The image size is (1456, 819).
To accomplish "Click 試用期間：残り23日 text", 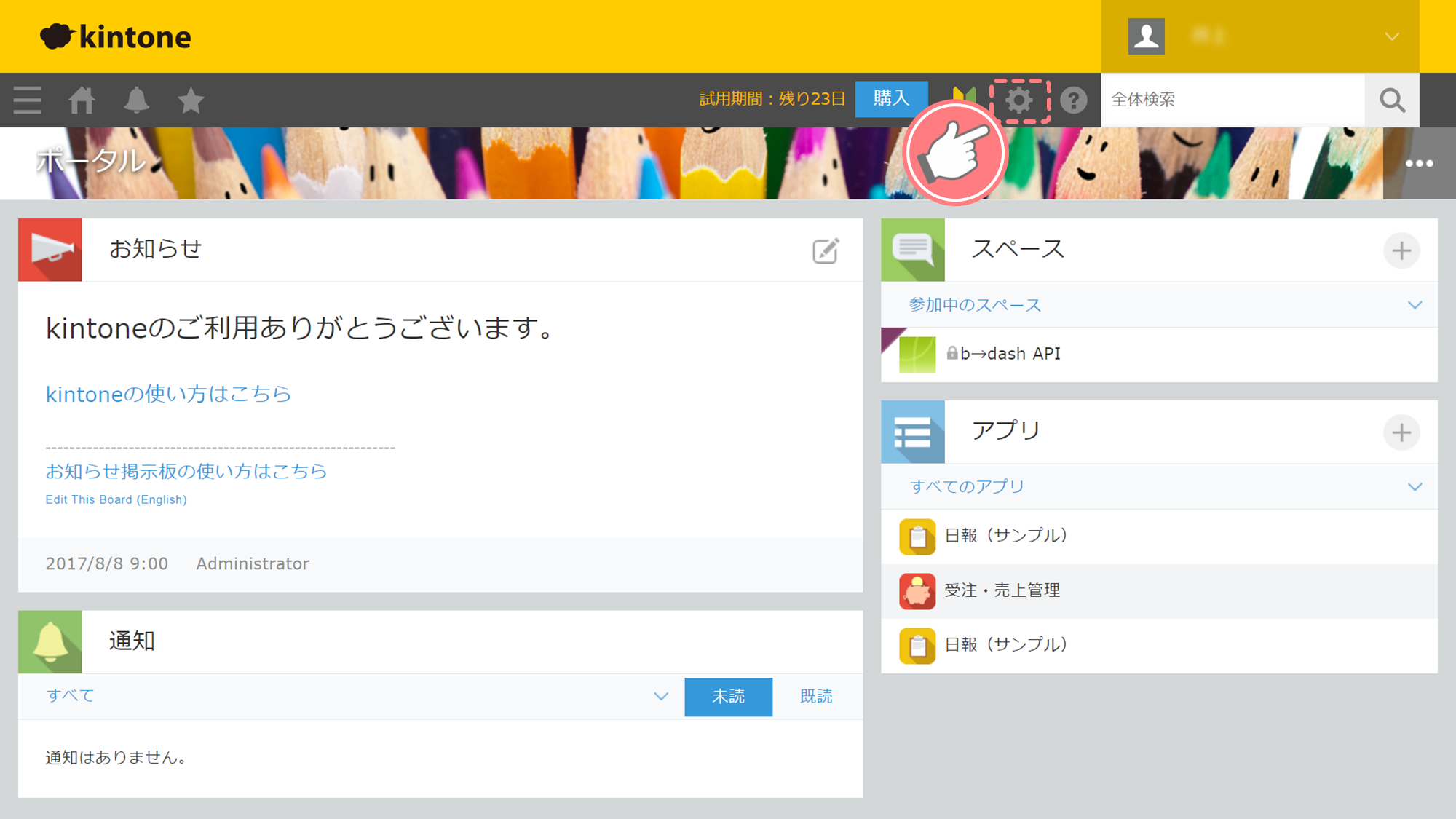I will point(772,98).
